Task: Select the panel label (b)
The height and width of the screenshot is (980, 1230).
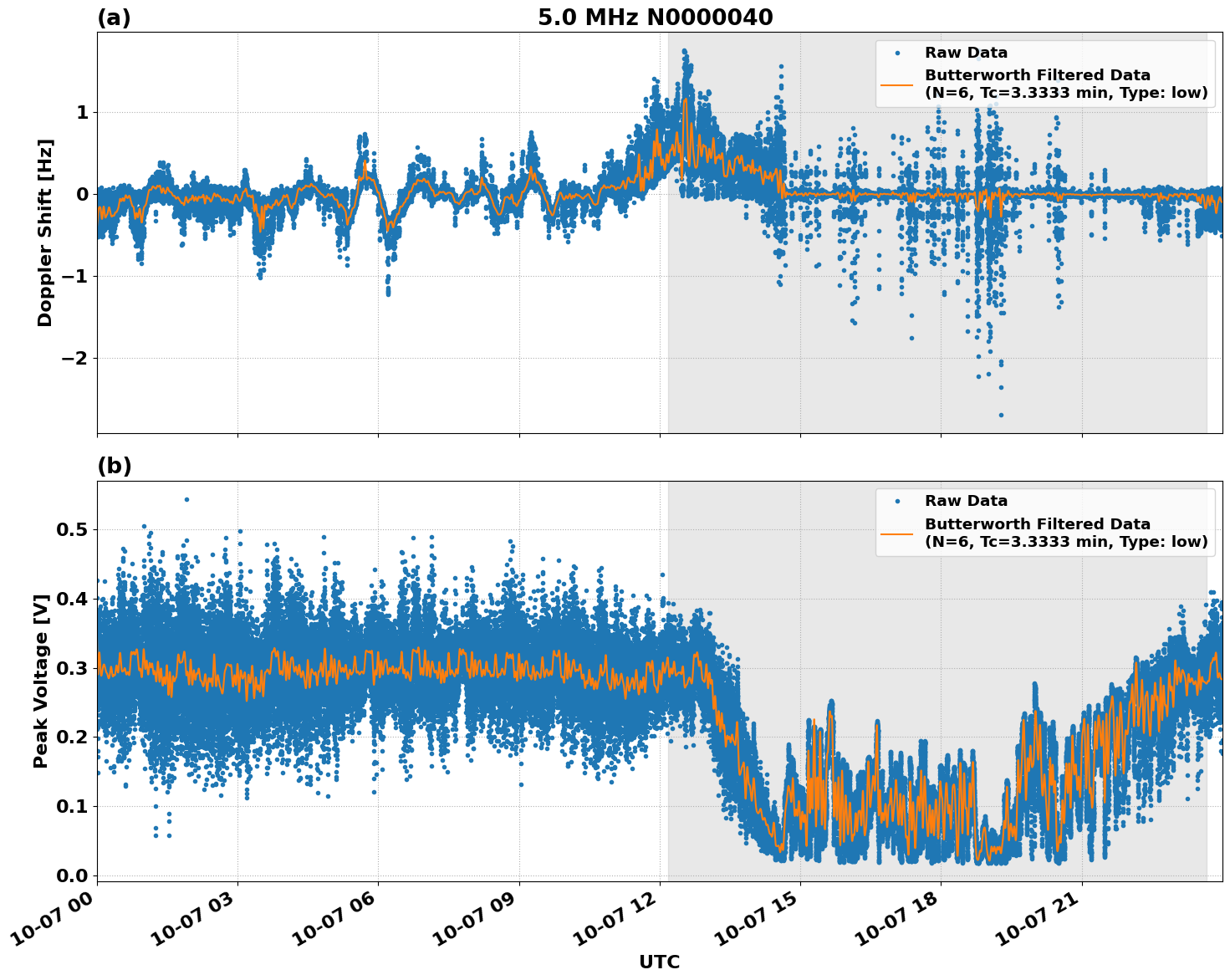Action: tap(113, 466)
